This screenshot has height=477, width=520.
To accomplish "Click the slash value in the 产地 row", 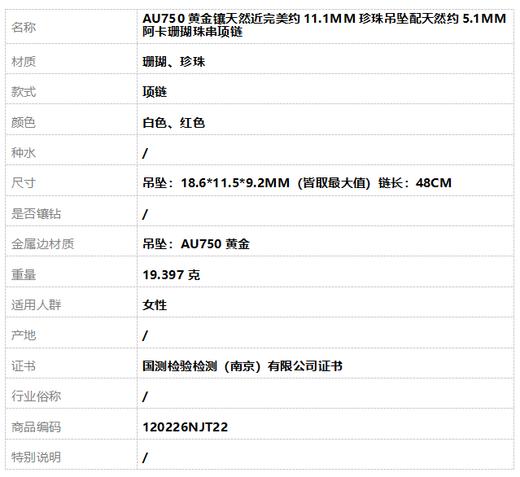I will 145,336.
